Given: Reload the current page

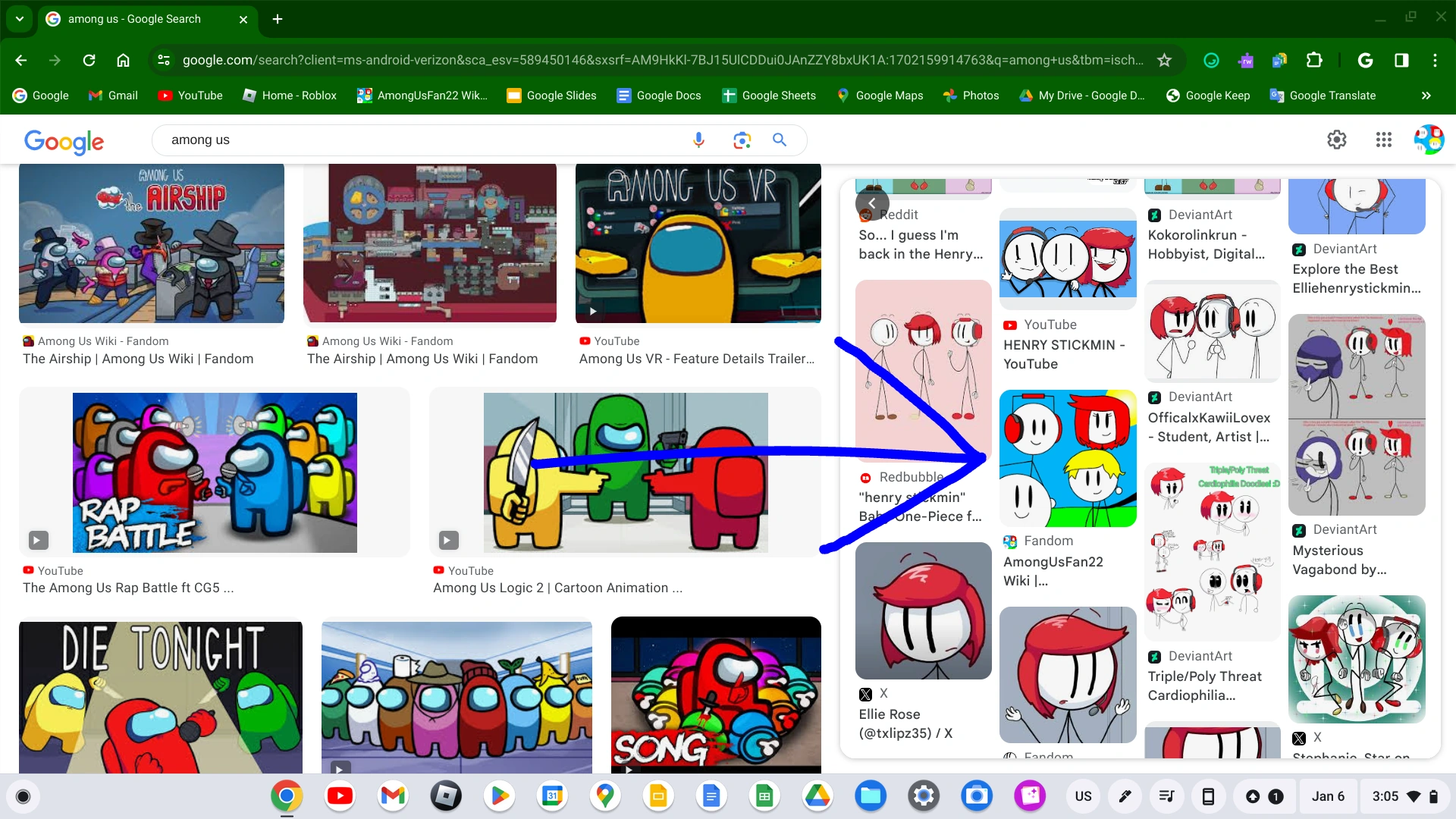Looking at the screenshot, I should coord(89,60).
